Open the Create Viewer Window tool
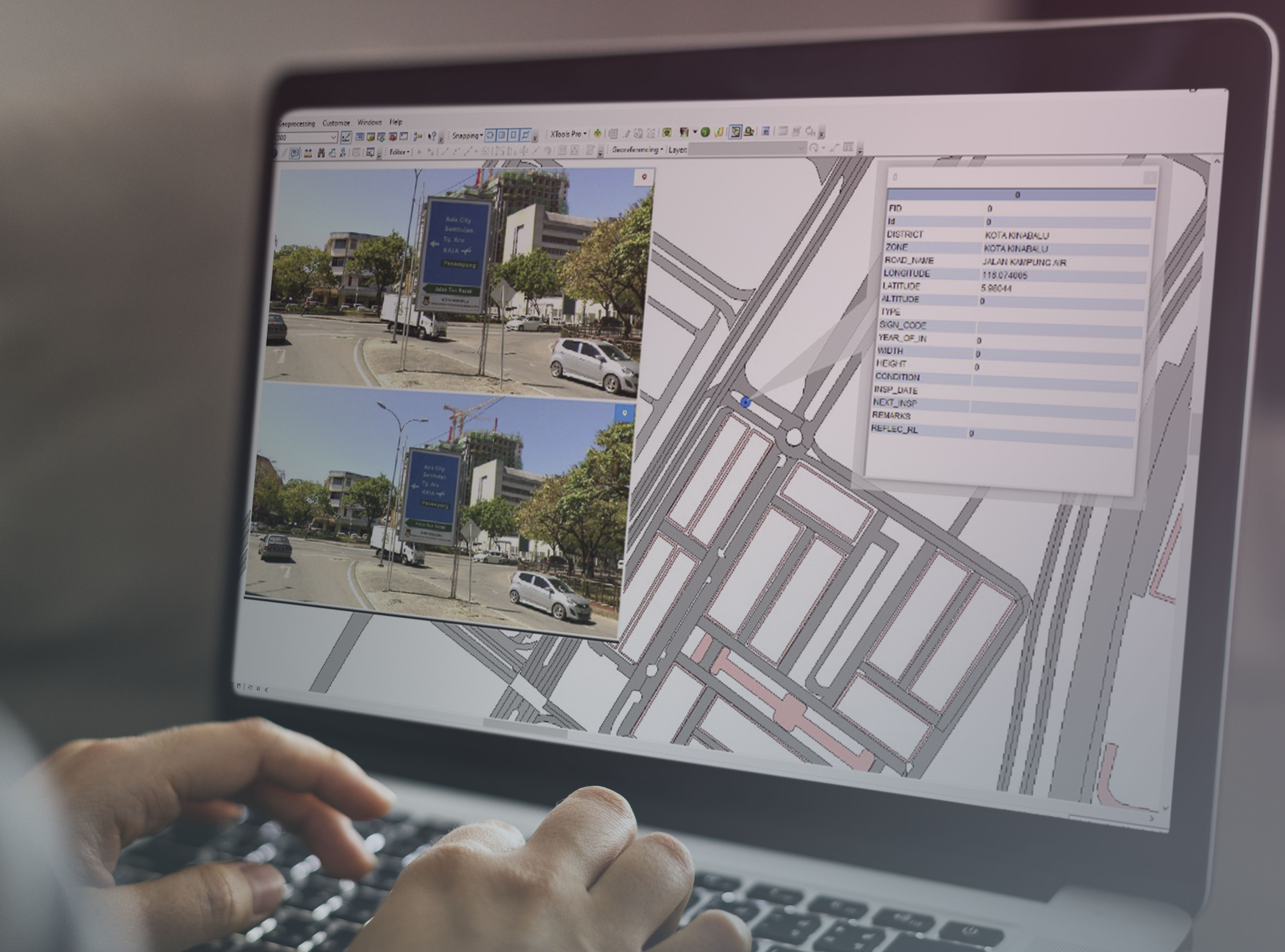This screenshot has width=1285, height=952. (371, 153)
